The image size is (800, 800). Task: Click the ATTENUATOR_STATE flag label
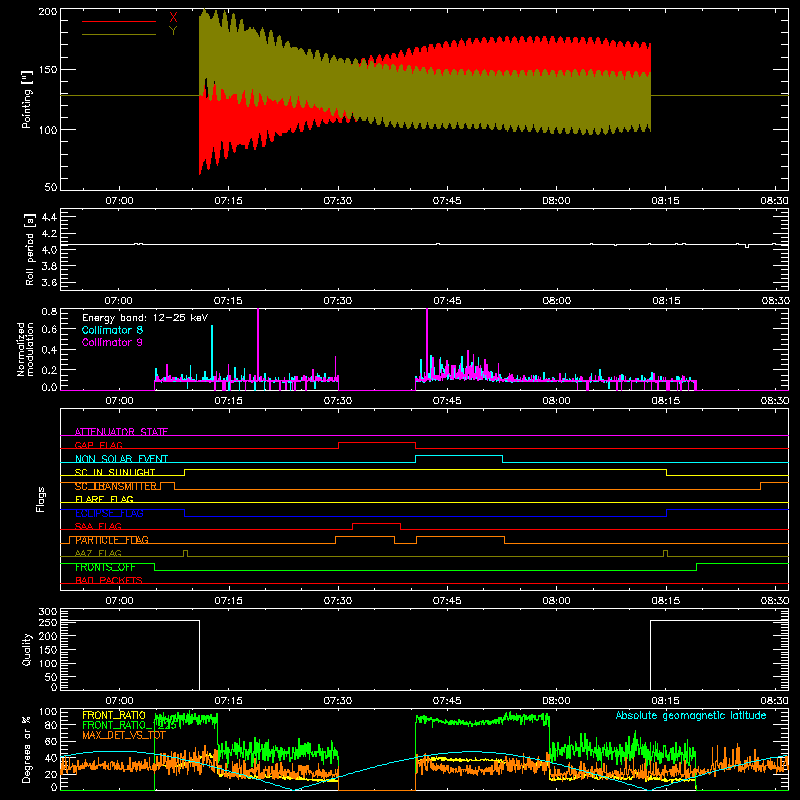121,432
